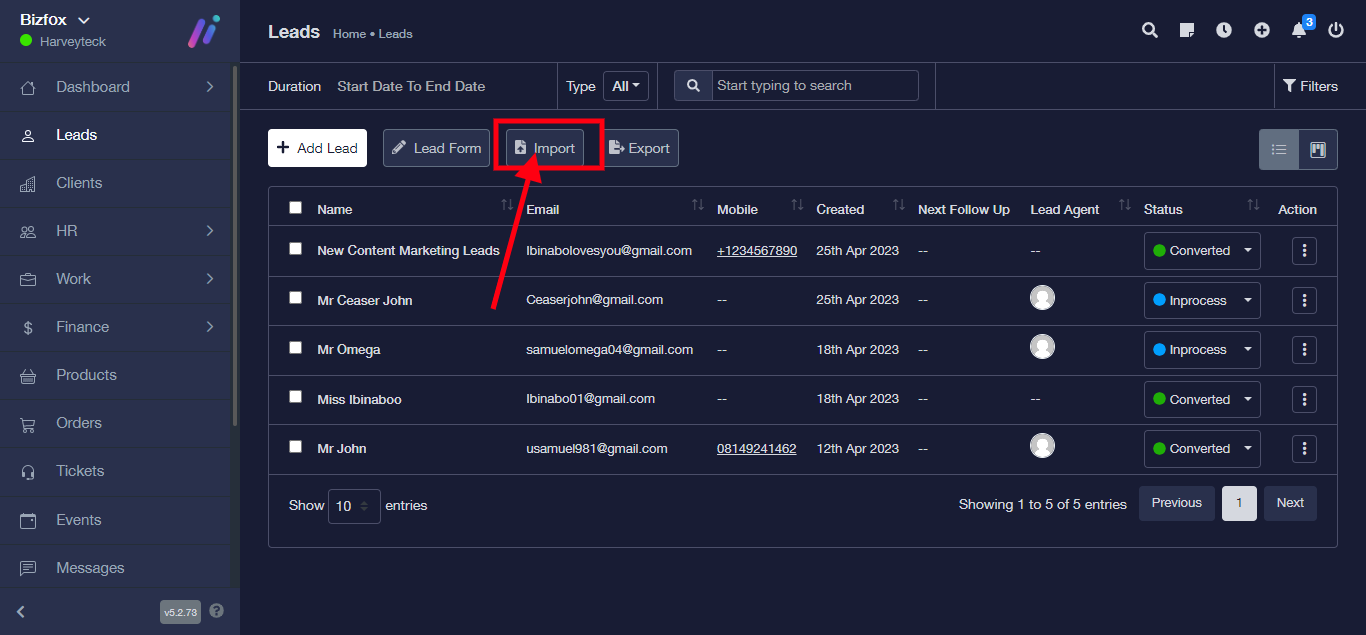Screen dimensions: 1366x635
Task: Open the Type All dropdown
Action: pyautogui.click(x=626, y=86)
